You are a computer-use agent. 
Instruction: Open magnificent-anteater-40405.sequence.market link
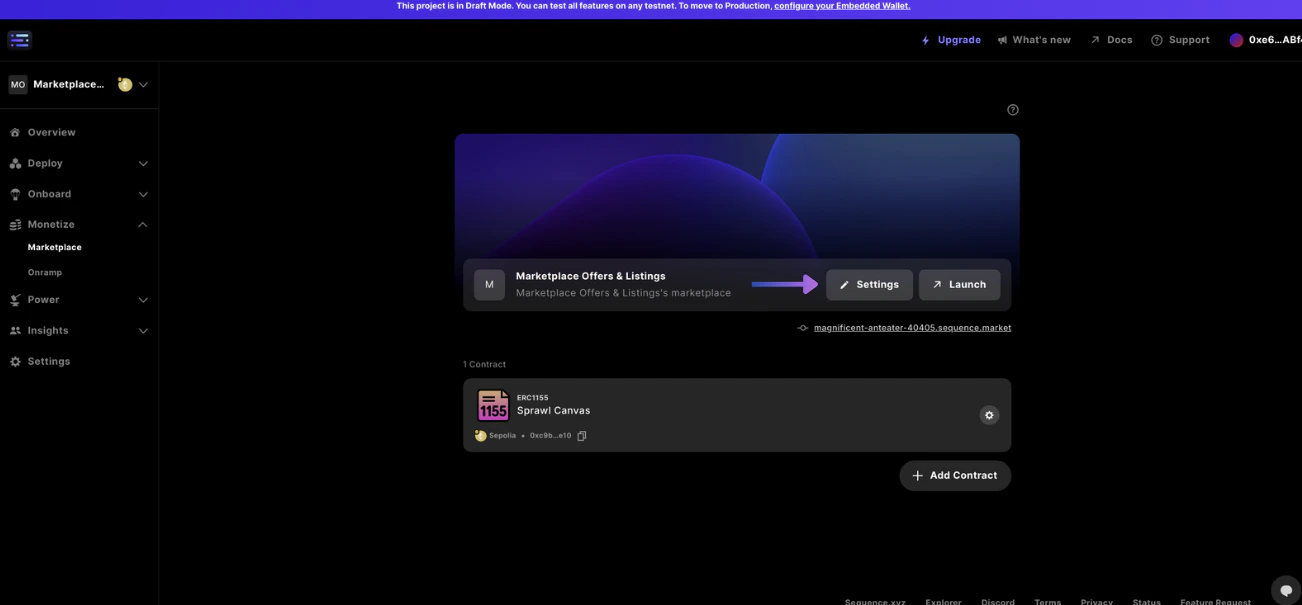click(x=912, y=328)
